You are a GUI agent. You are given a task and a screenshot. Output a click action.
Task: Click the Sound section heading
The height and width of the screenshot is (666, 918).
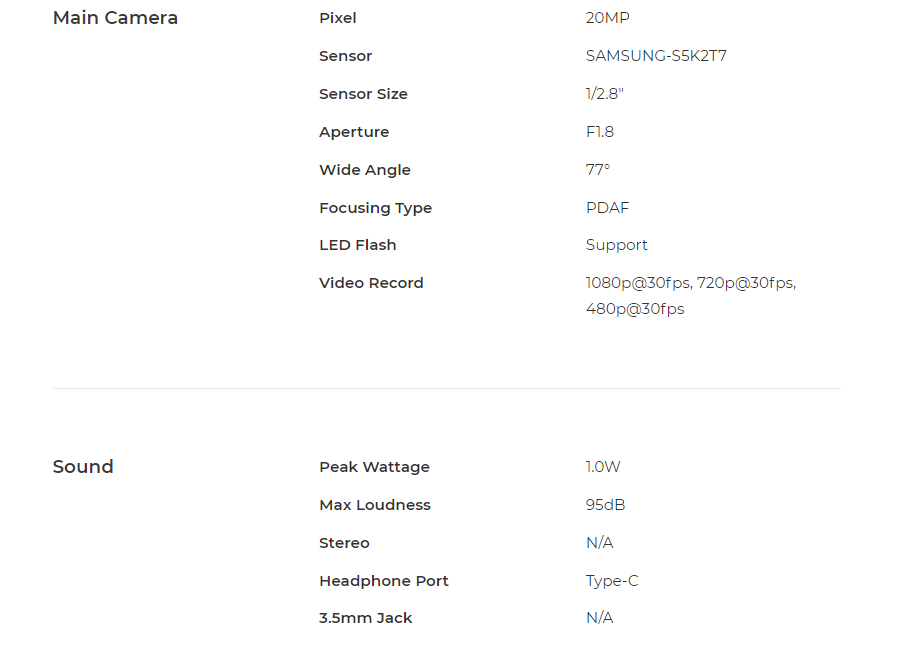[83, 466]
